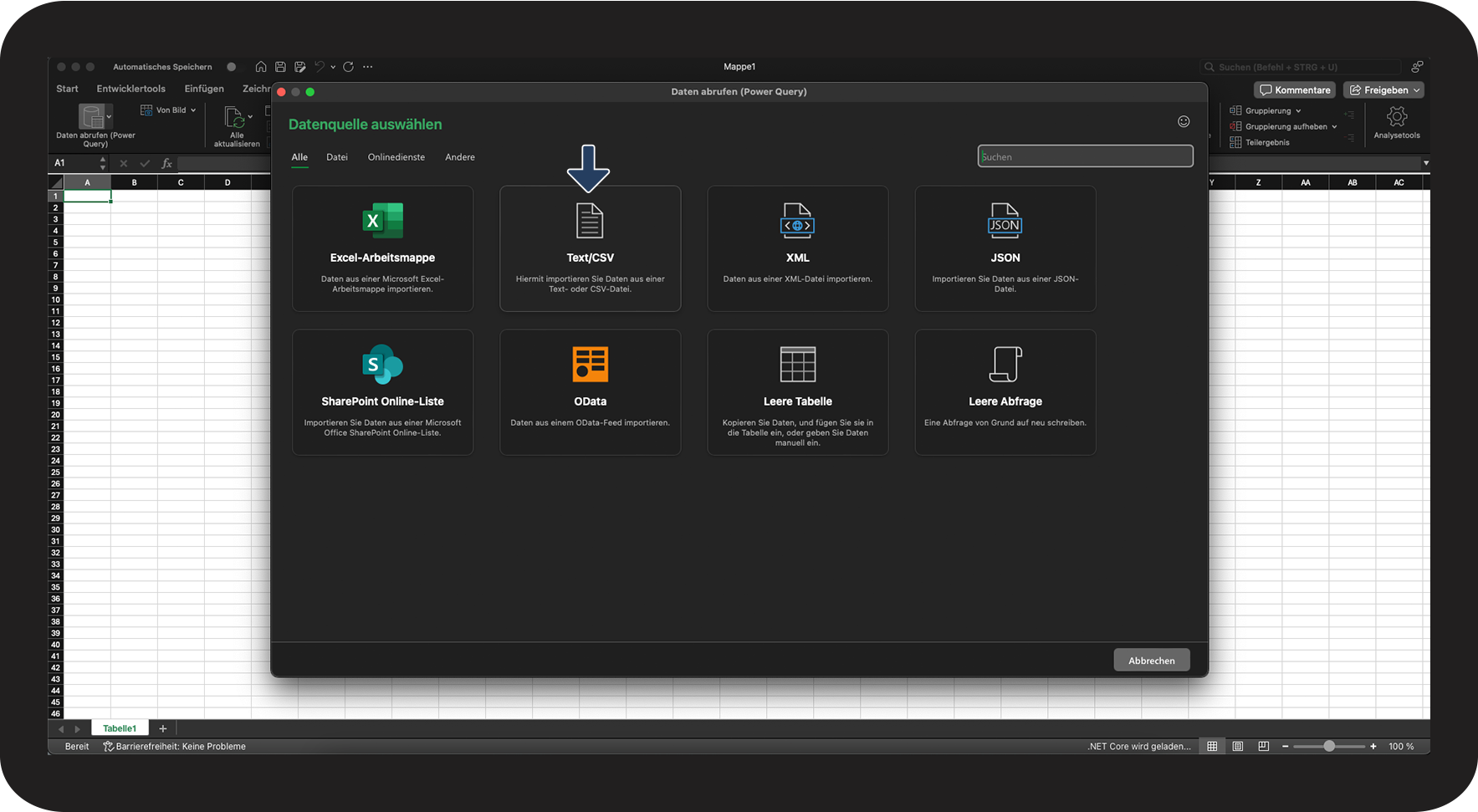Image resolution: width=1478 pixels, height=812 pixels.
Task: Switch to the Onlinedienste tab
Action: 396,157
